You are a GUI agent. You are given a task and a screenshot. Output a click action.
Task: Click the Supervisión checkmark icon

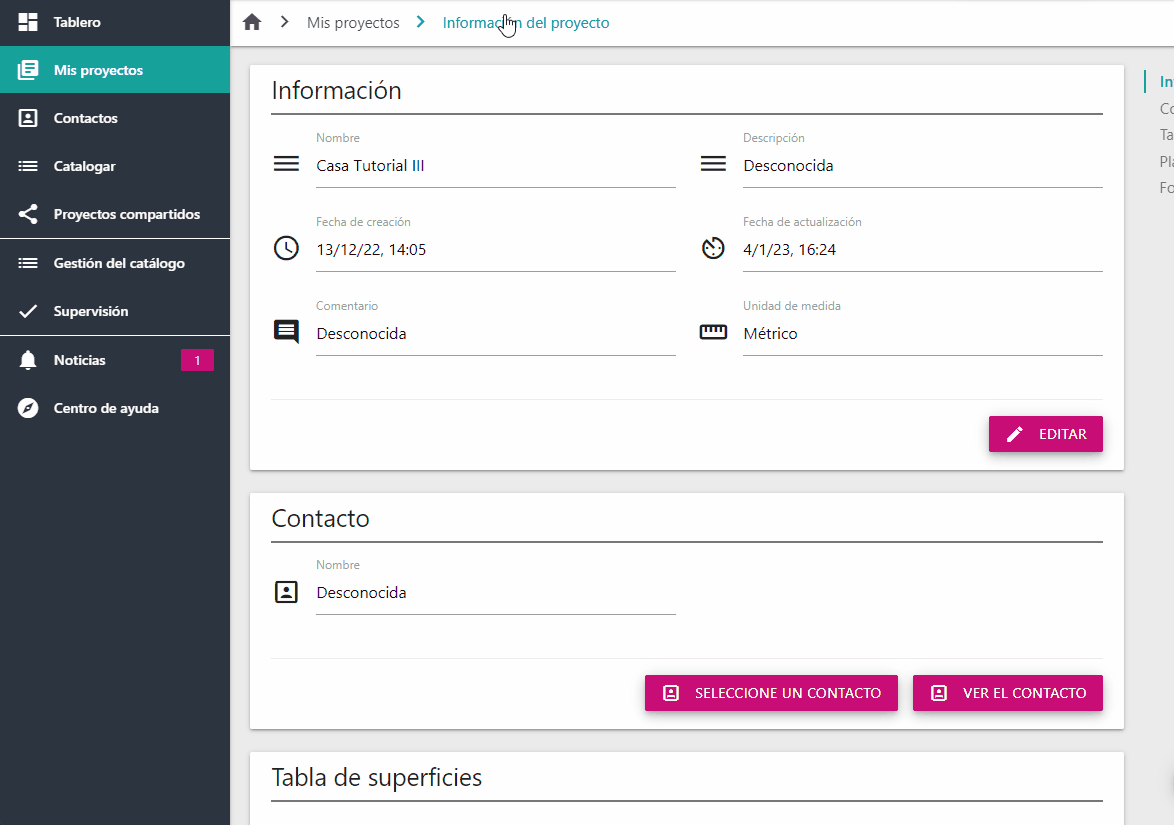tap(28, 311)
